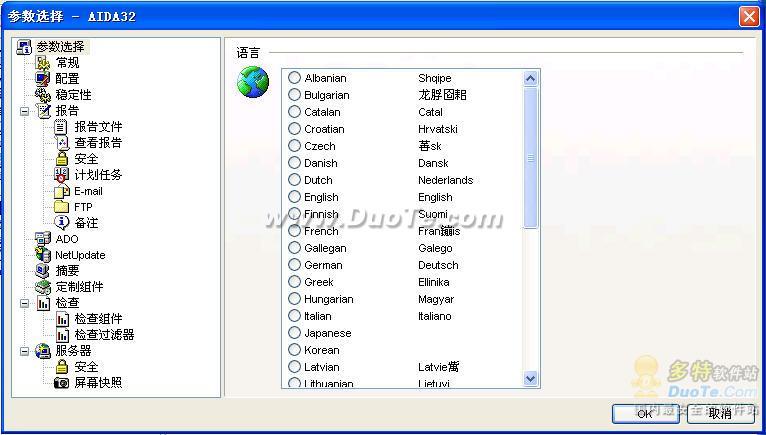The height and width of the screenshot is (435, 766).
Task: Choose Japanese language option
Action: [294, 332]
